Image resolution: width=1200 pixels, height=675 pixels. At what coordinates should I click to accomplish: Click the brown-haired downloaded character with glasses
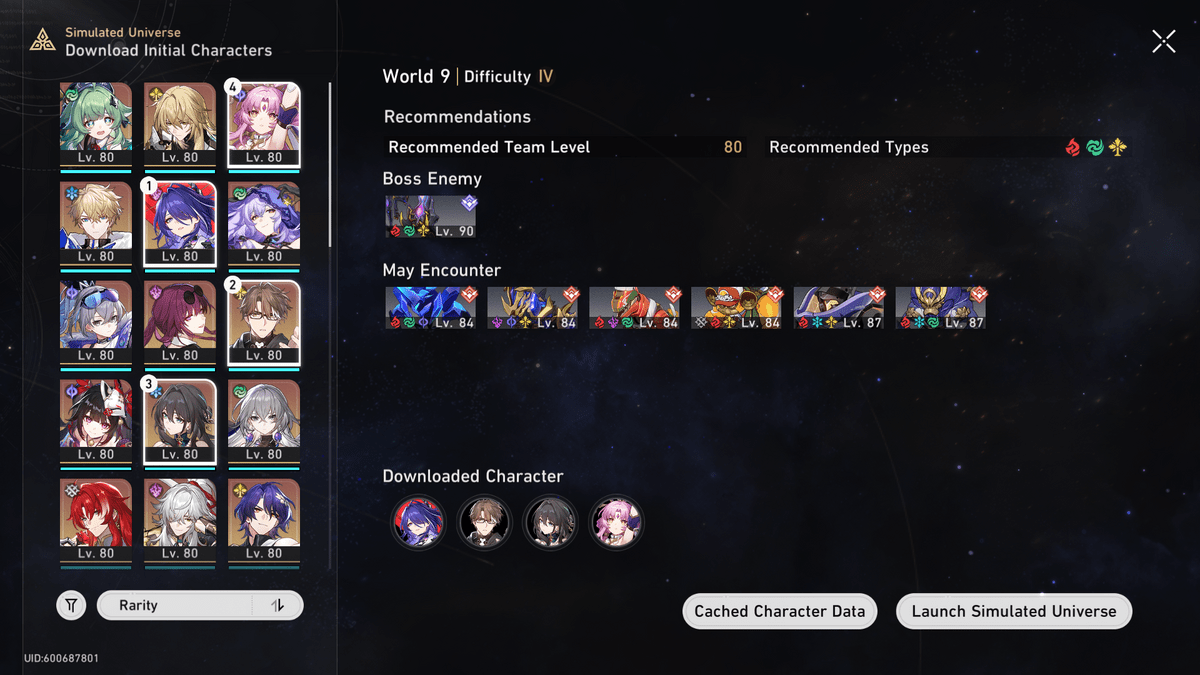[x=484, y=522]
